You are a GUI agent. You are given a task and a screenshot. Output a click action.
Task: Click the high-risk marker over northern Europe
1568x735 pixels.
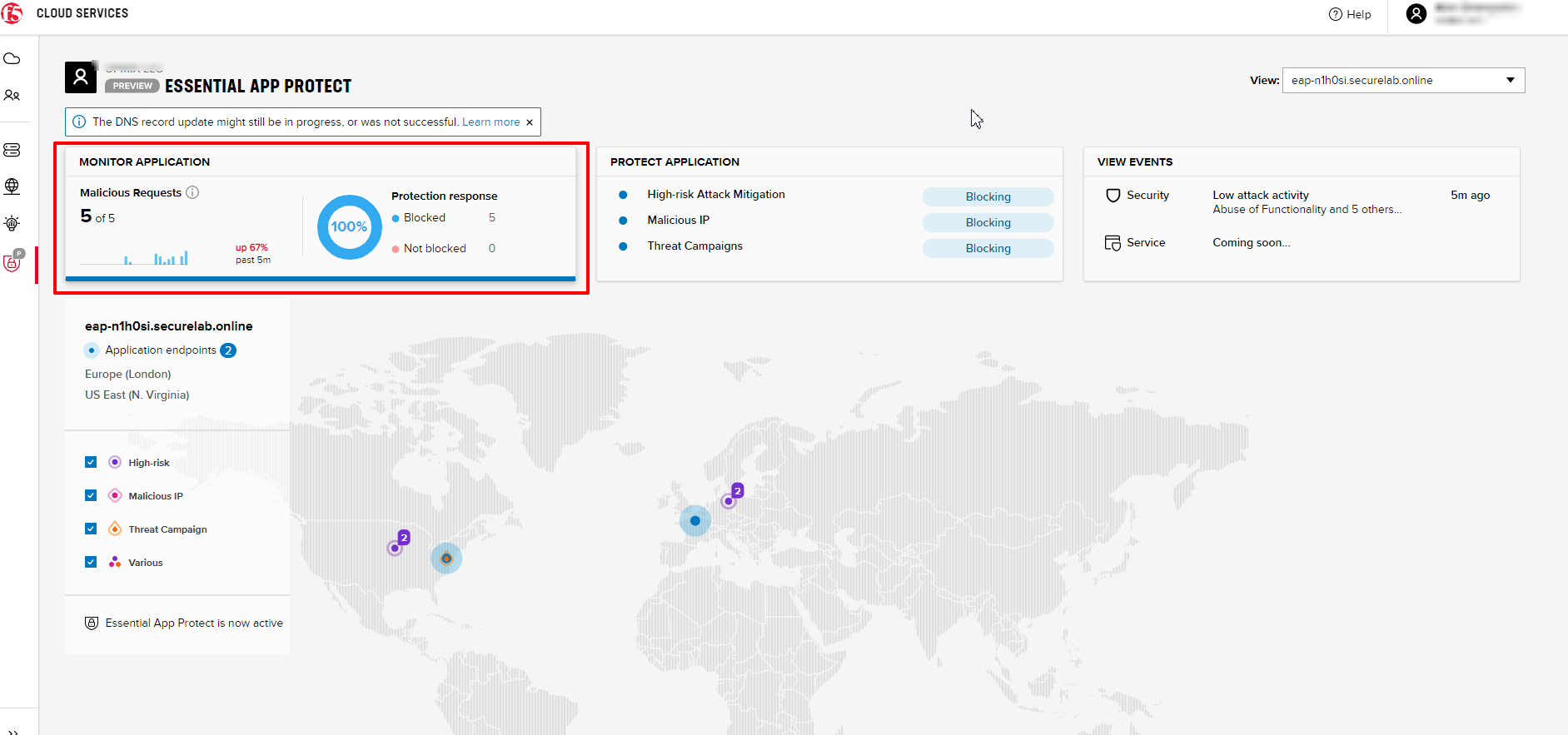pyautogui.click(x=729, y=501)
